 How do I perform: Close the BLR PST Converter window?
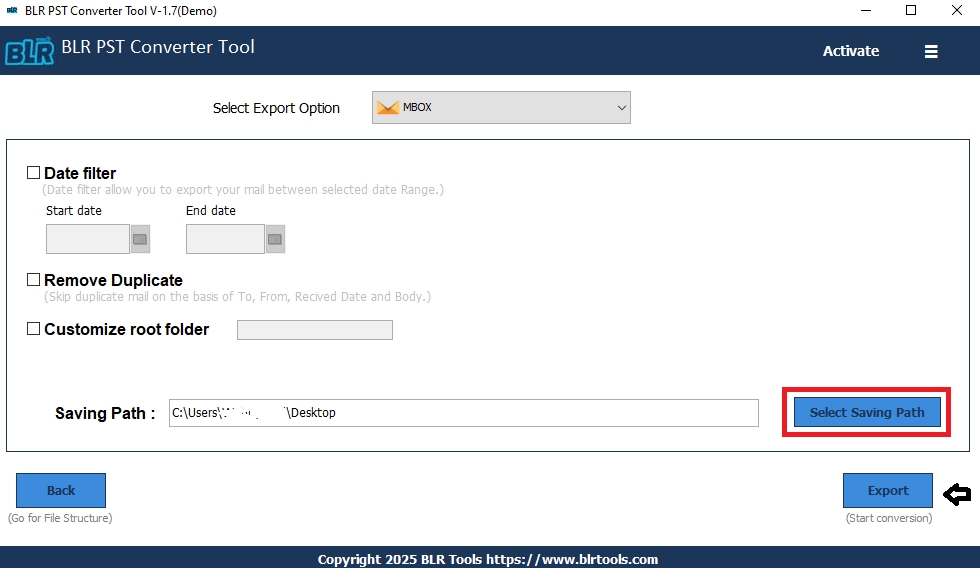(x=957, y=11)
